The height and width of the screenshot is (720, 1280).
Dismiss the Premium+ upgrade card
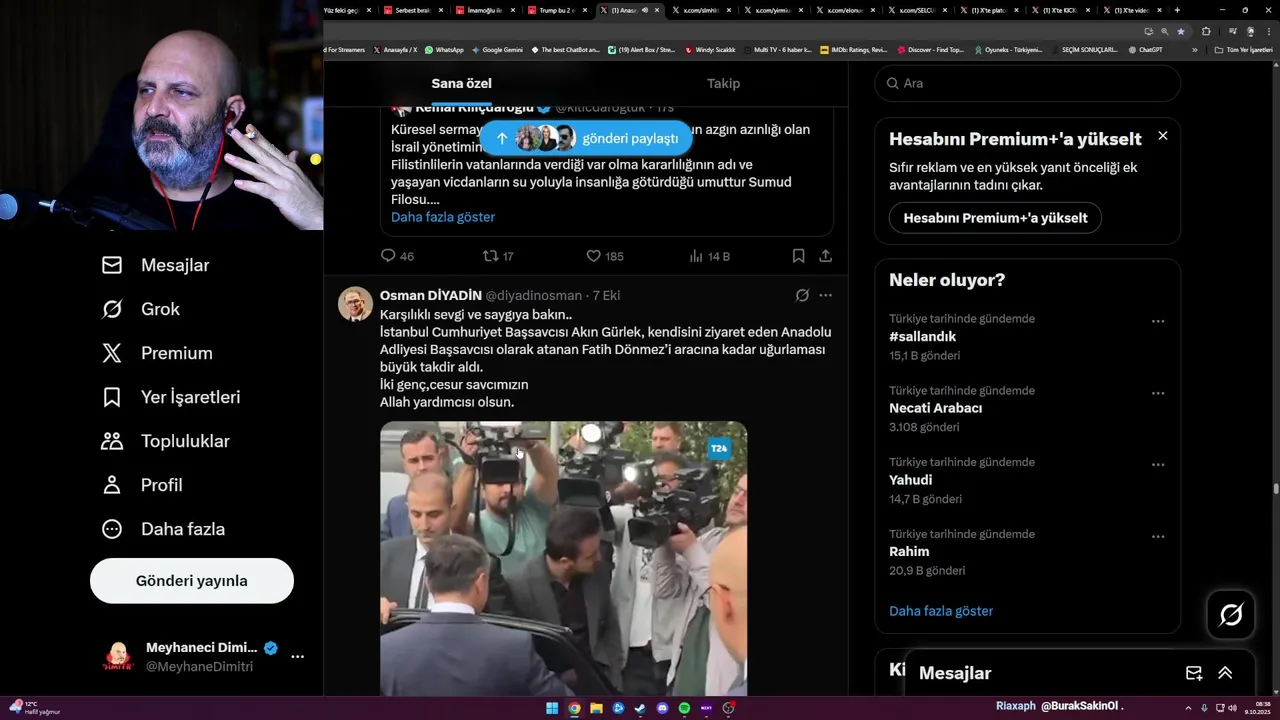coord(1162,135)
